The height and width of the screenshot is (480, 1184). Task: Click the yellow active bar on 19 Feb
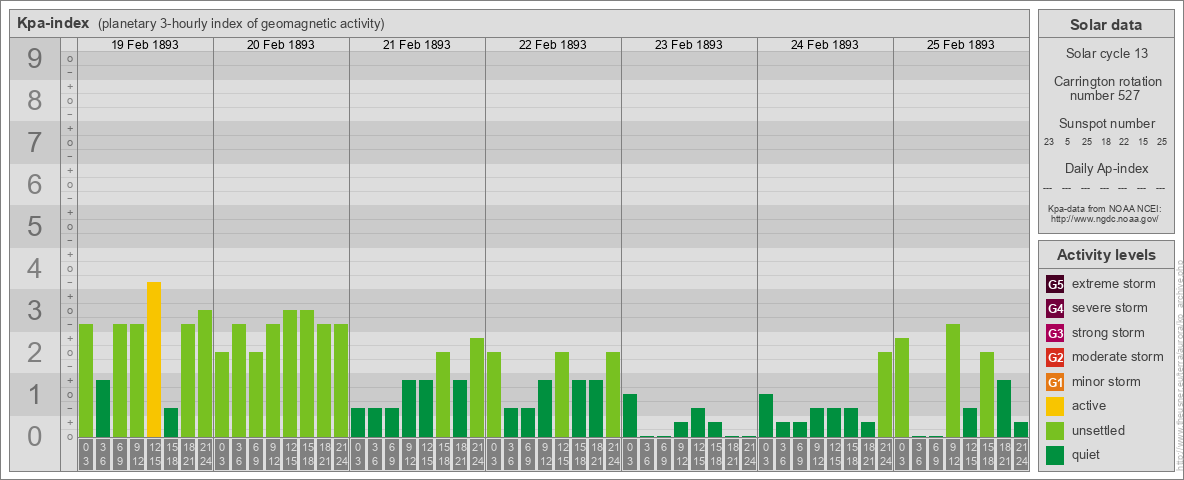154,359
